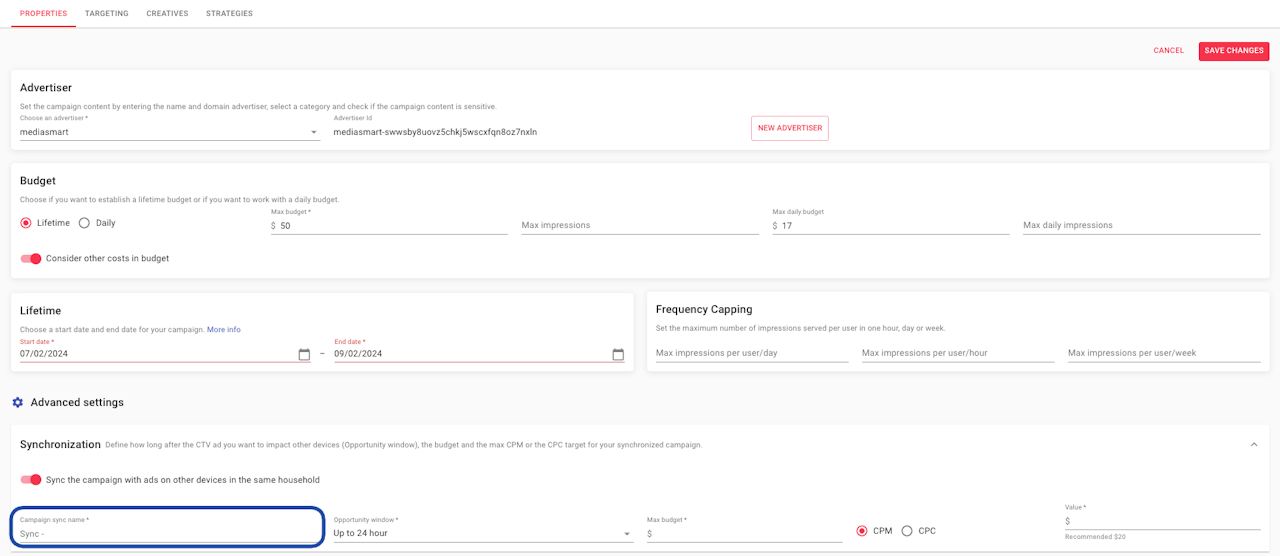Collapse the Synchronization section chevron

coord(1254,444)
